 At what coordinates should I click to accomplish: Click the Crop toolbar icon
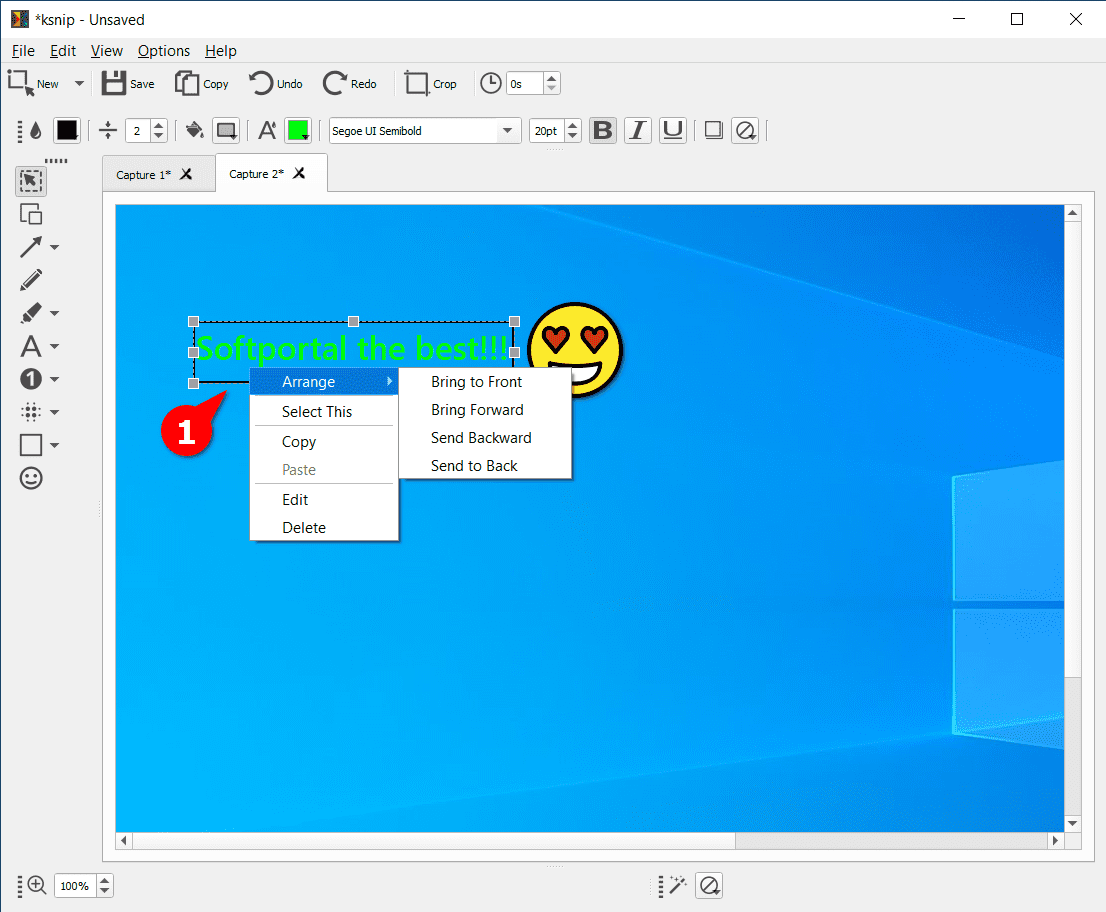(x=417, y=83)
